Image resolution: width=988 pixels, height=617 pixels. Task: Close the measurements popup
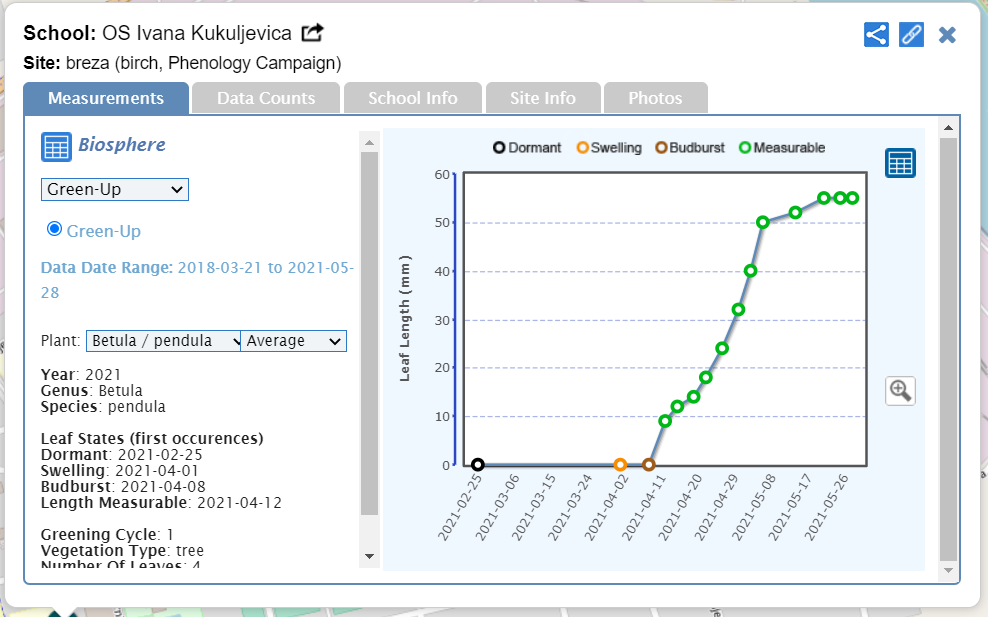coord(947,35)
